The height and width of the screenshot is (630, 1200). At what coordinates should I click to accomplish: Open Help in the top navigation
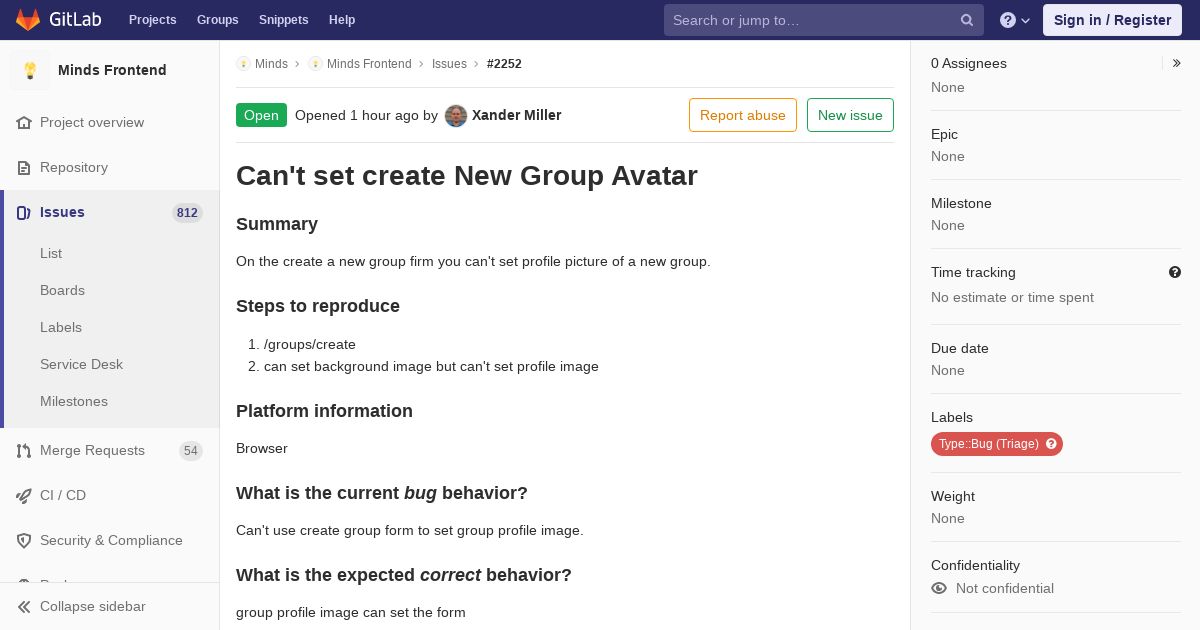click(342, 20)
